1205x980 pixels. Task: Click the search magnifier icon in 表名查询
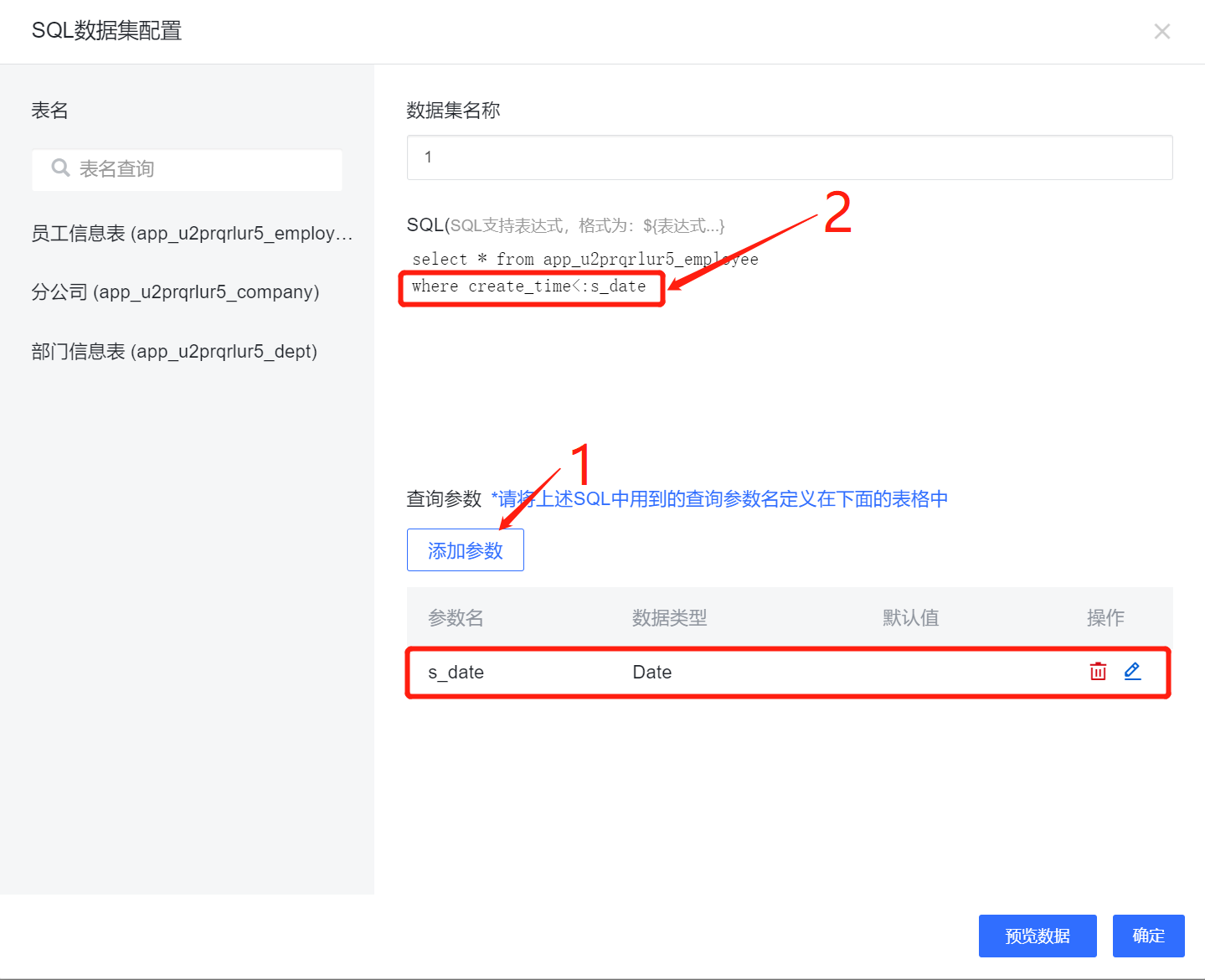point(60,168)
